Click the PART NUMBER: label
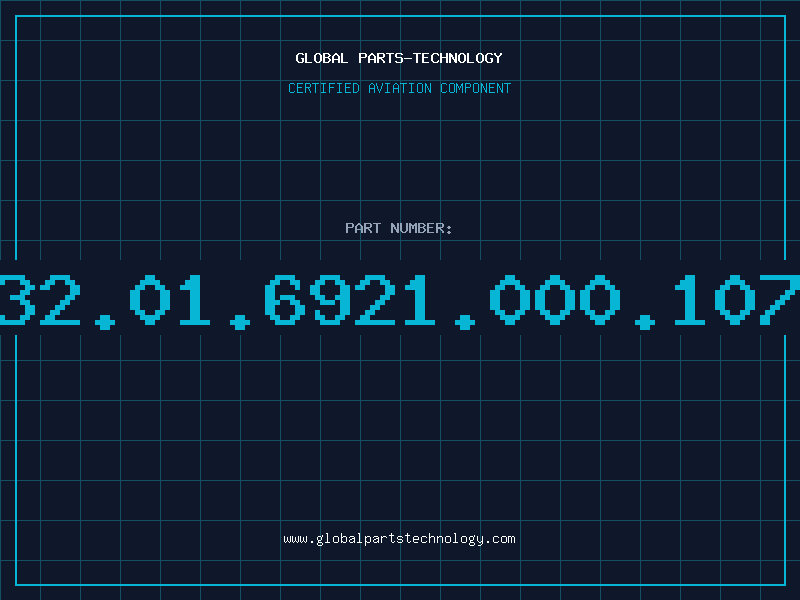The height and width of the screenshot is (600, 800). [399, 228]
